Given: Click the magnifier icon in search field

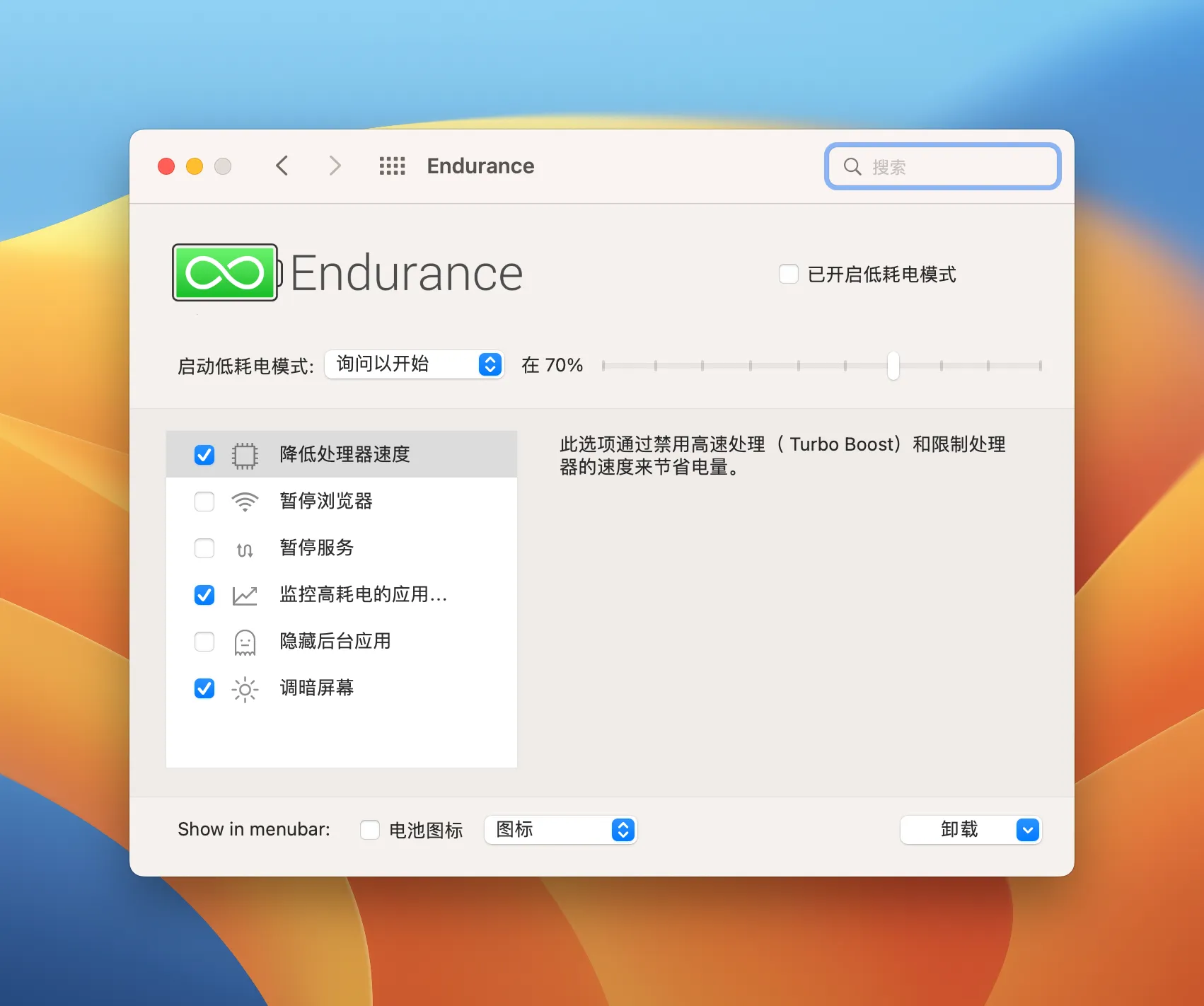Looking at the screenshot, I should coord(852,167).
